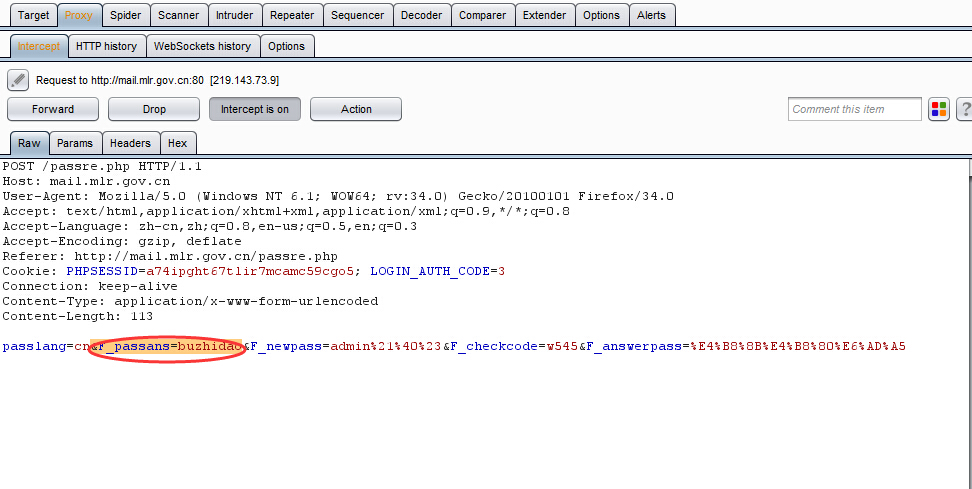Switch to the Repeater tab
The width and height of the screenshot is (972, 489).
pyautogui.click(x=292, y=15)
